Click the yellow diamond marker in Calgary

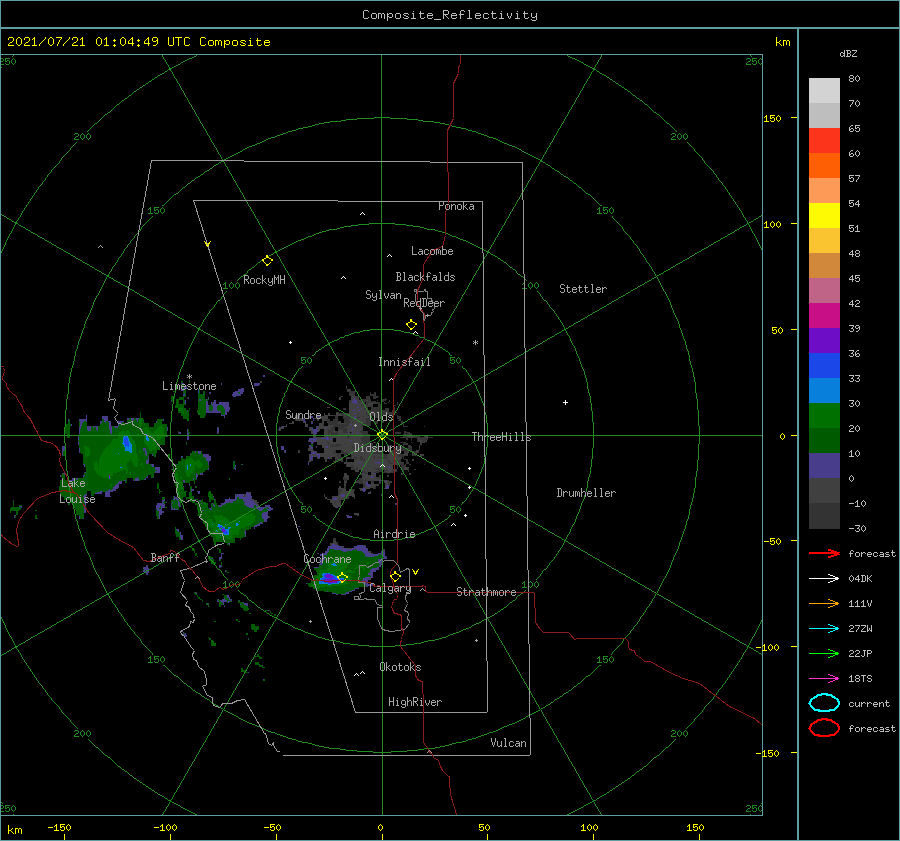395,576
